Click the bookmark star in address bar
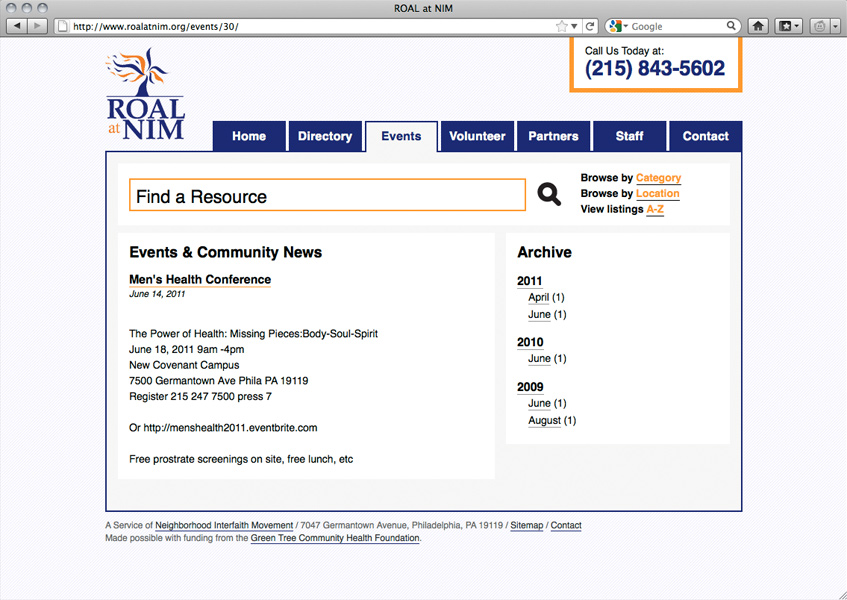The width and height of the screenshot is (847, 600). click(562, 26)
